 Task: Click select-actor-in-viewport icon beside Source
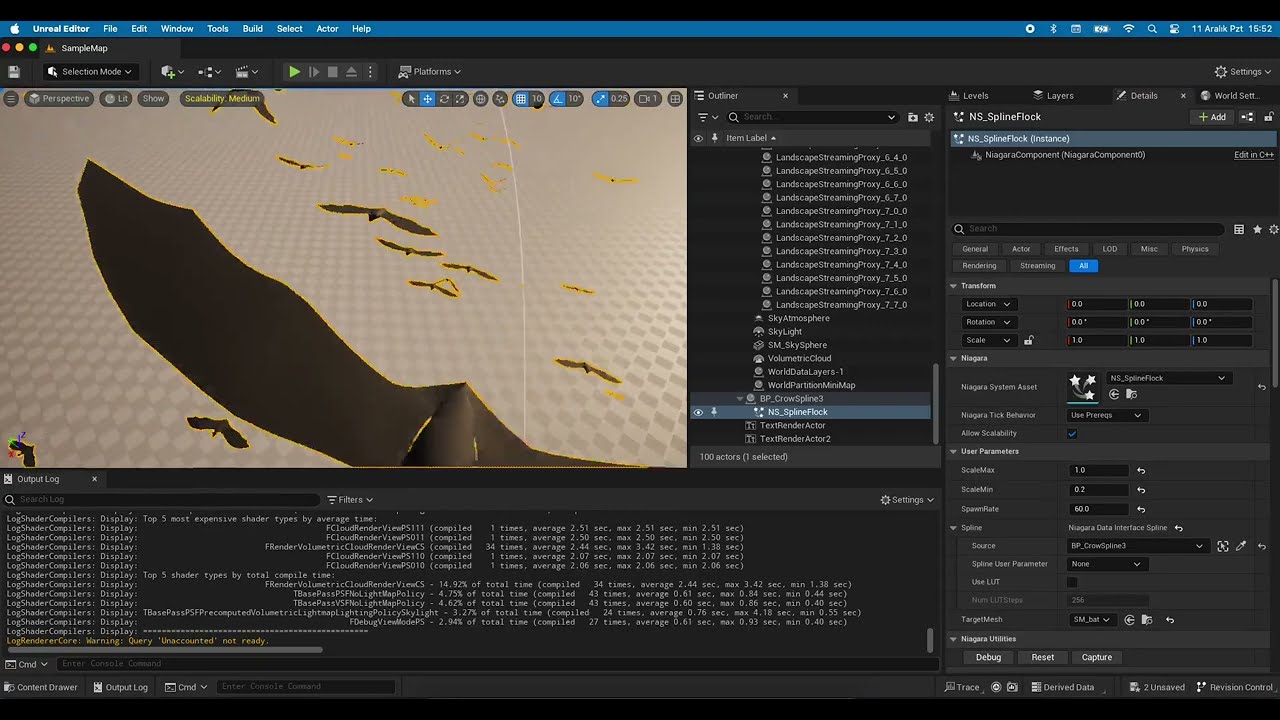[1223, 546]
